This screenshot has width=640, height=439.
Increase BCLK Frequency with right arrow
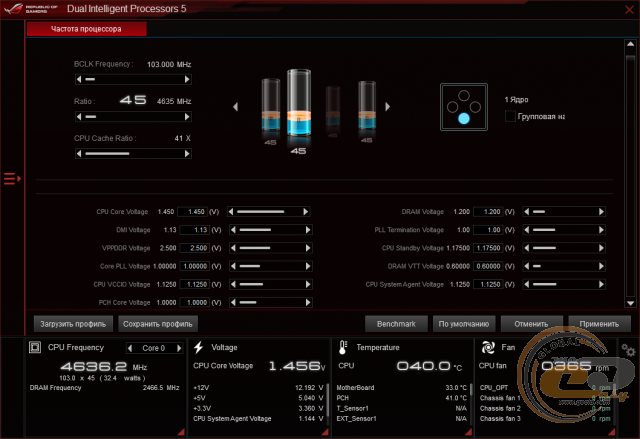187,79
